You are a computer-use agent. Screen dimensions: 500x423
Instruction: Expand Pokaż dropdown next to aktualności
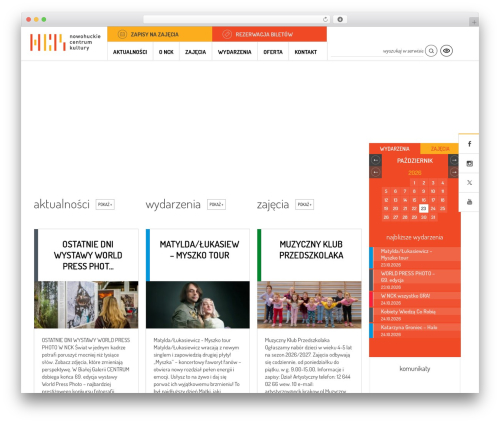tap(105, 204)
